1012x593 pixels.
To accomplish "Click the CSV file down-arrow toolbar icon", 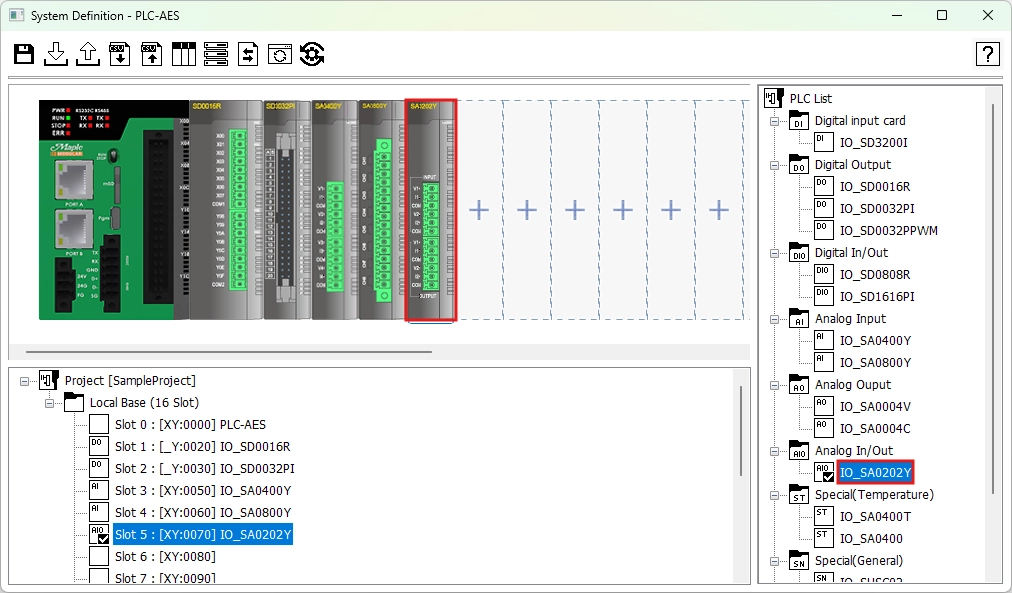I will click(119, 54).
